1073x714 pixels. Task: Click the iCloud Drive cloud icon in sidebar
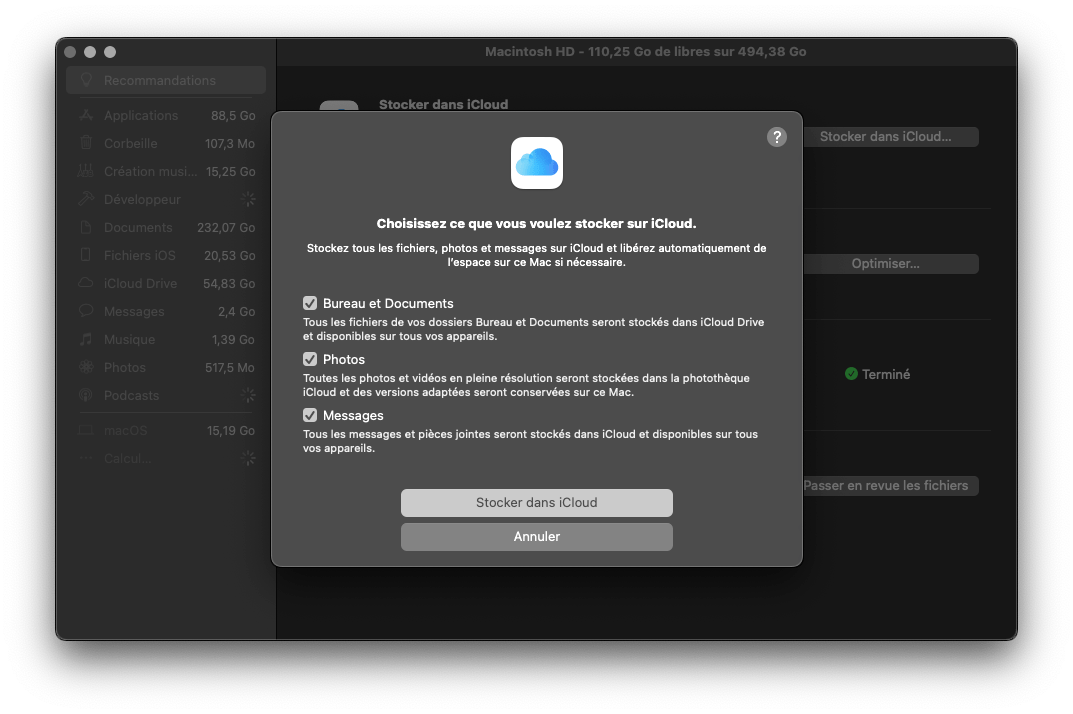click(86, 283)
